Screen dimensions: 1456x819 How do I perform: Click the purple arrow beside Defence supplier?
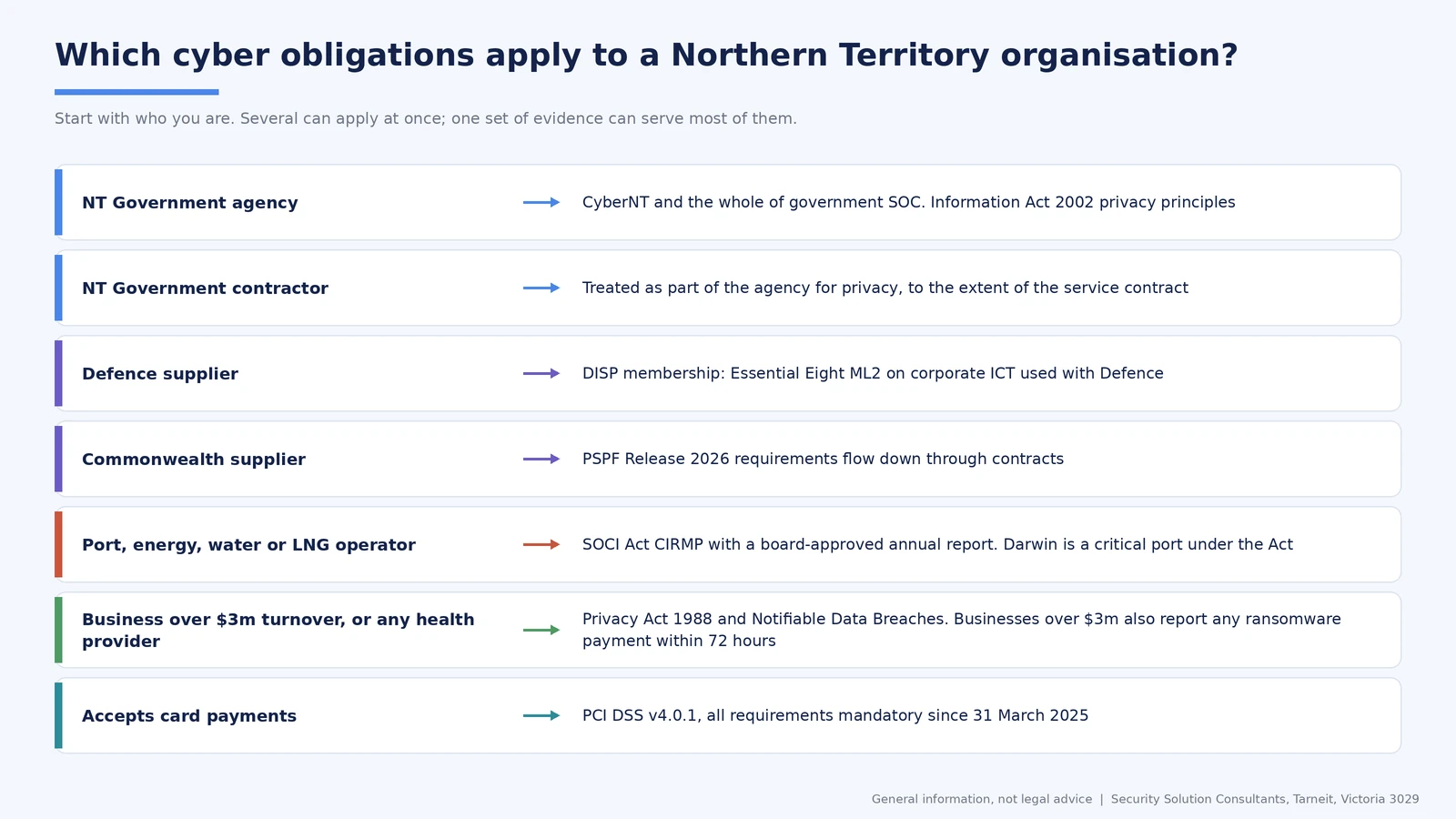pyautogui.click(x=541, y=373)
